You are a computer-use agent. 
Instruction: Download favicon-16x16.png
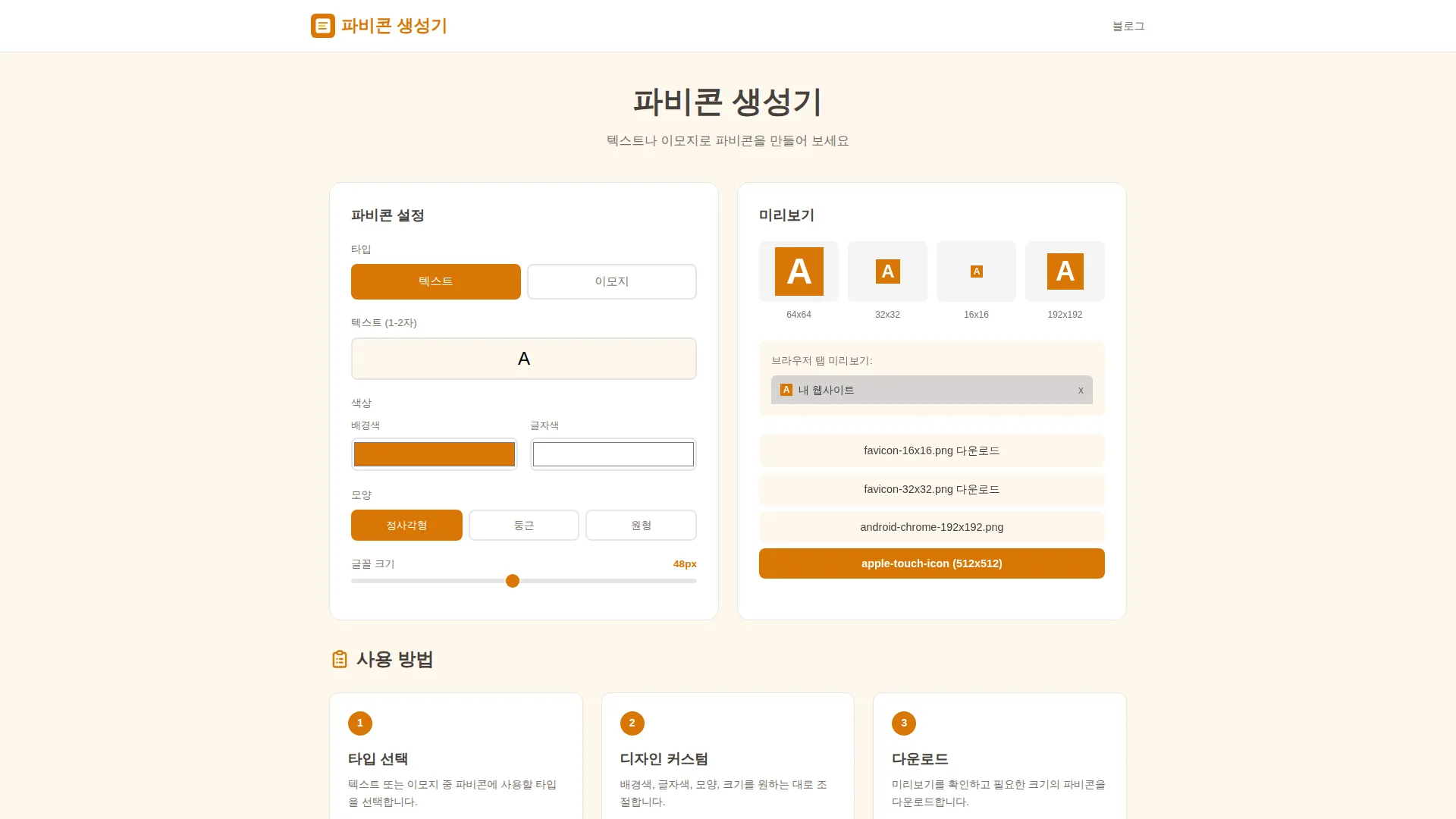tap(931, 450)
